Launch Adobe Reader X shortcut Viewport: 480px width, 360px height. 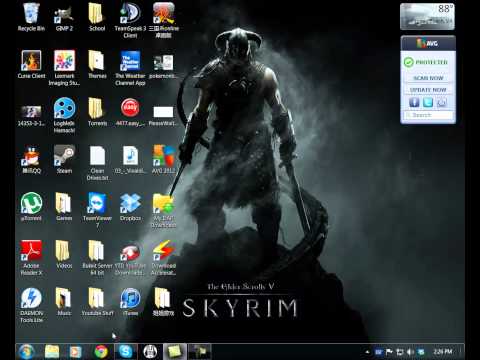click(31, 258)
